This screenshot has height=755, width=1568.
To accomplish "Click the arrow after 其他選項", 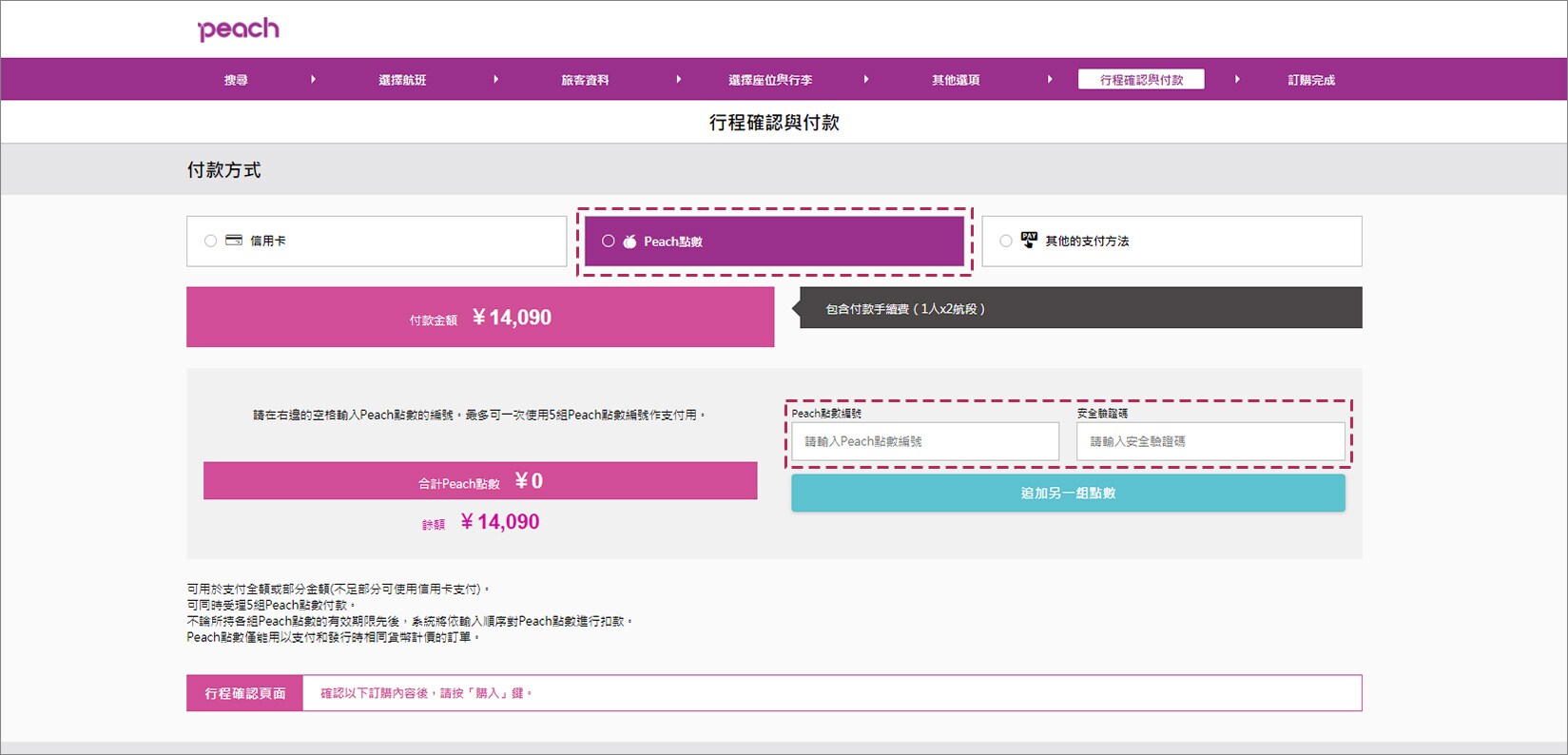I will point(1049,79).
